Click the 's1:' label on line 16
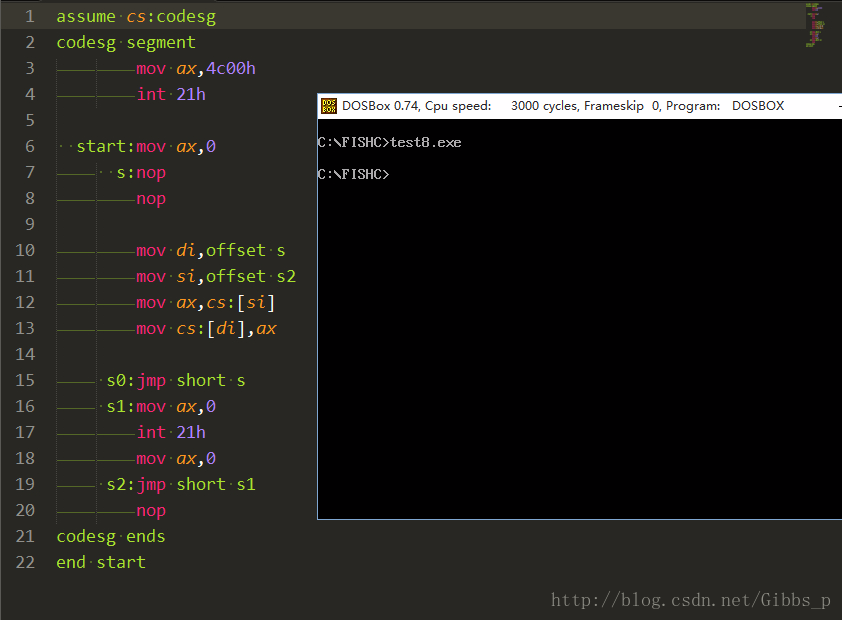Image resolution: width=842 pixels, height=620 pixels. click(x=121, y=406)
